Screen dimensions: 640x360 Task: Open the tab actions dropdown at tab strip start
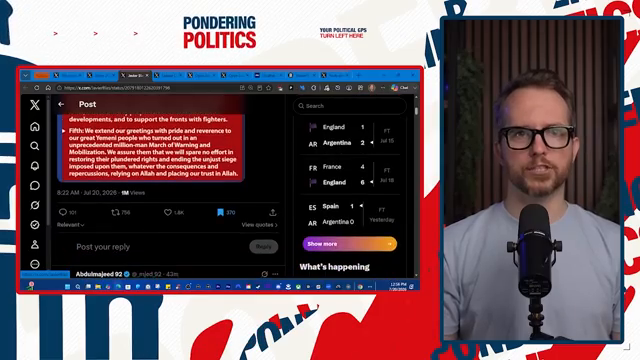point(26,76)
